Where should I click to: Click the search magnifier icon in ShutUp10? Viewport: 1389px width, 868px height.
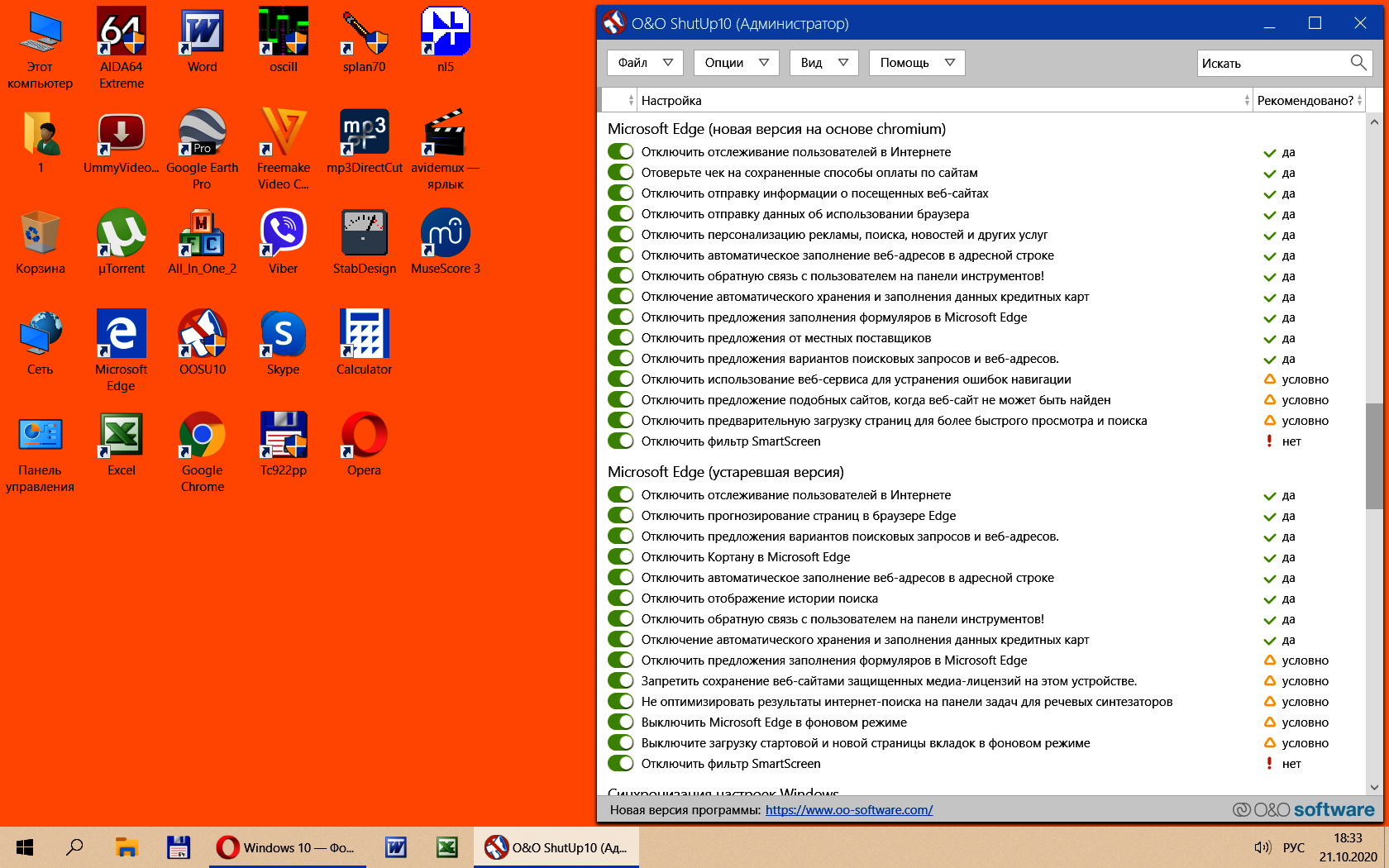(1358, 63)
